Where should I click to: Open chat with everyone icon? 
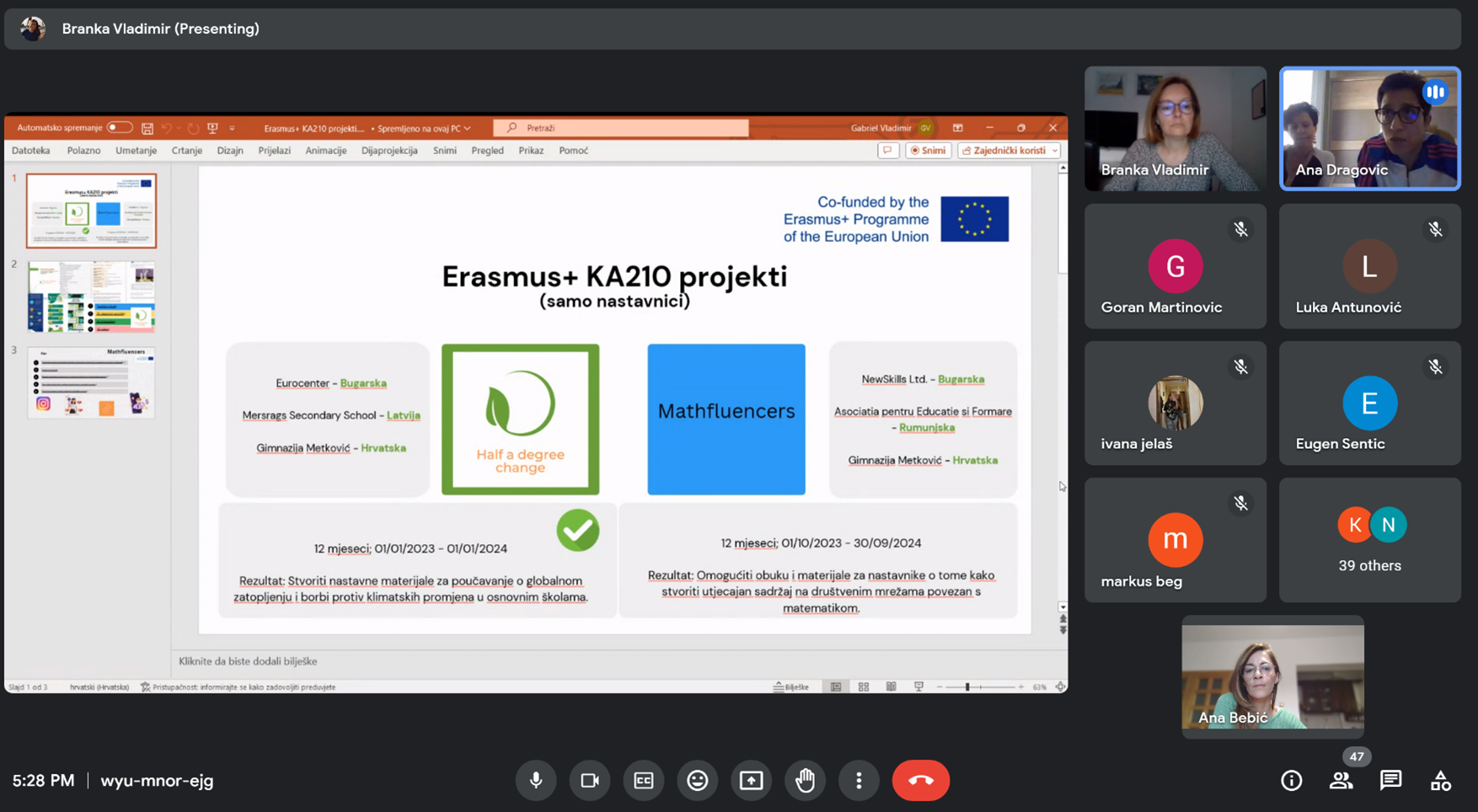[x=1390, y=781]
